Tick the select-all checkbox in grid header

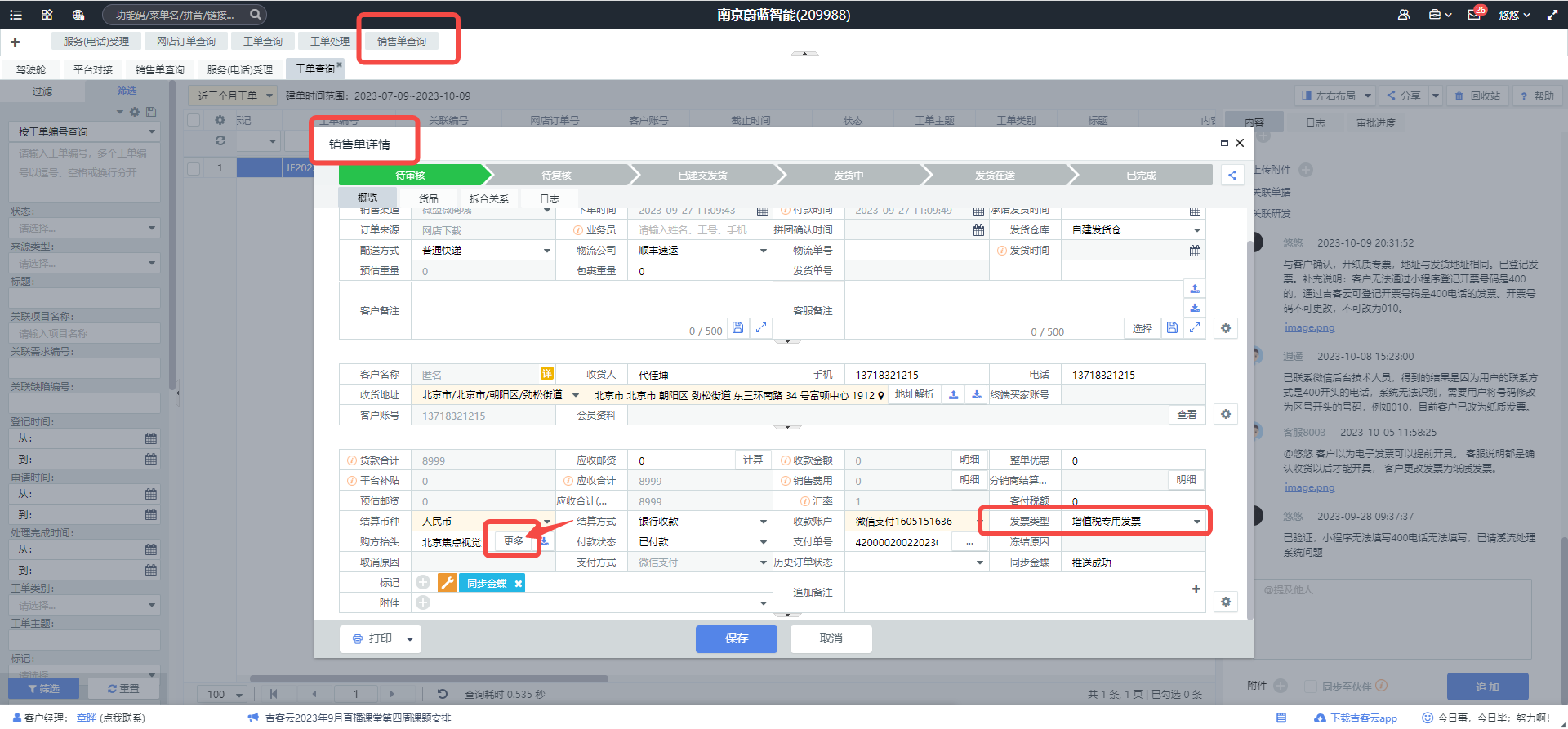pos(194,120)
